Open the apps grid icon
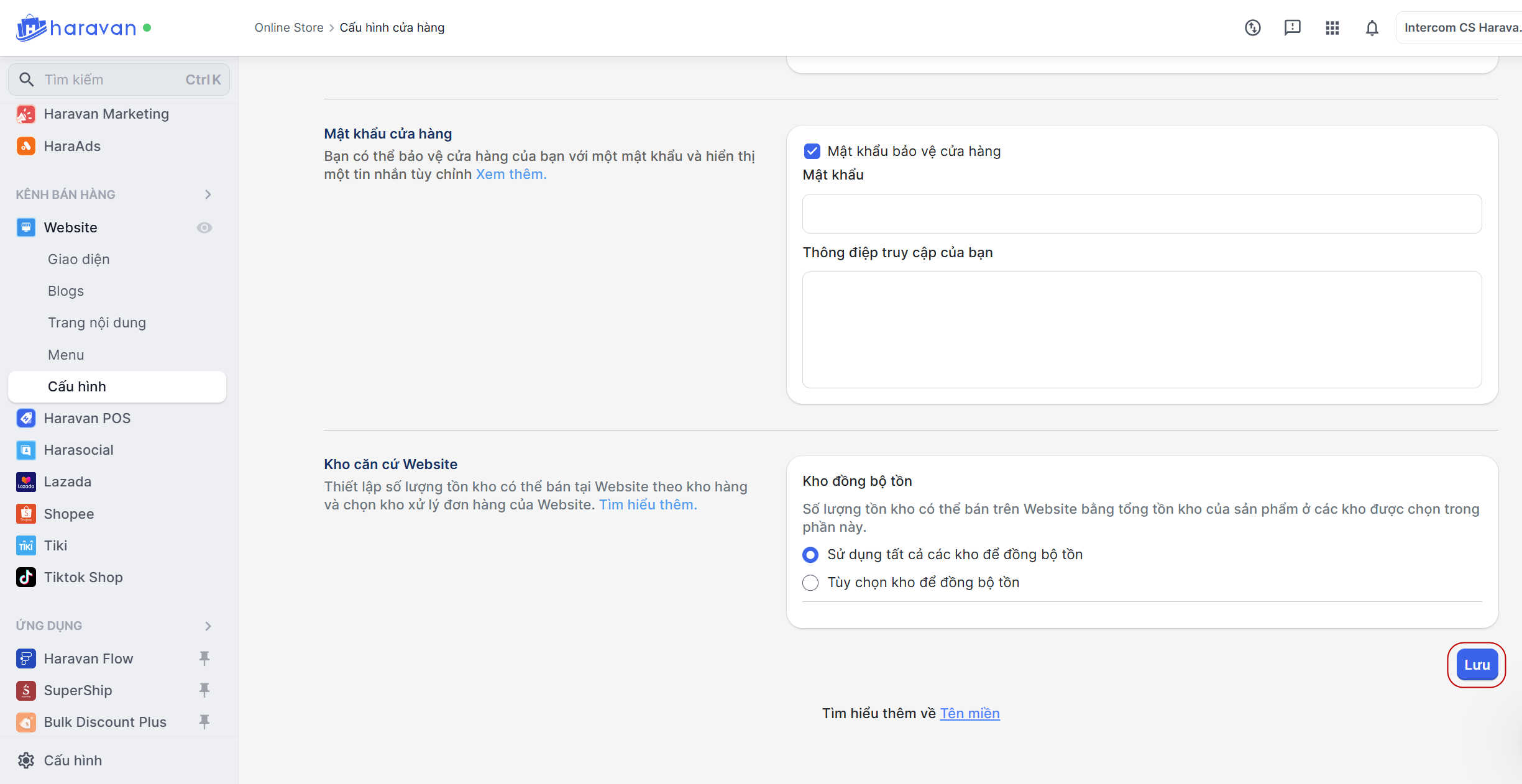Image resolution: width=1522 pixels, height=784 pixels. [x=1332, y=28]
